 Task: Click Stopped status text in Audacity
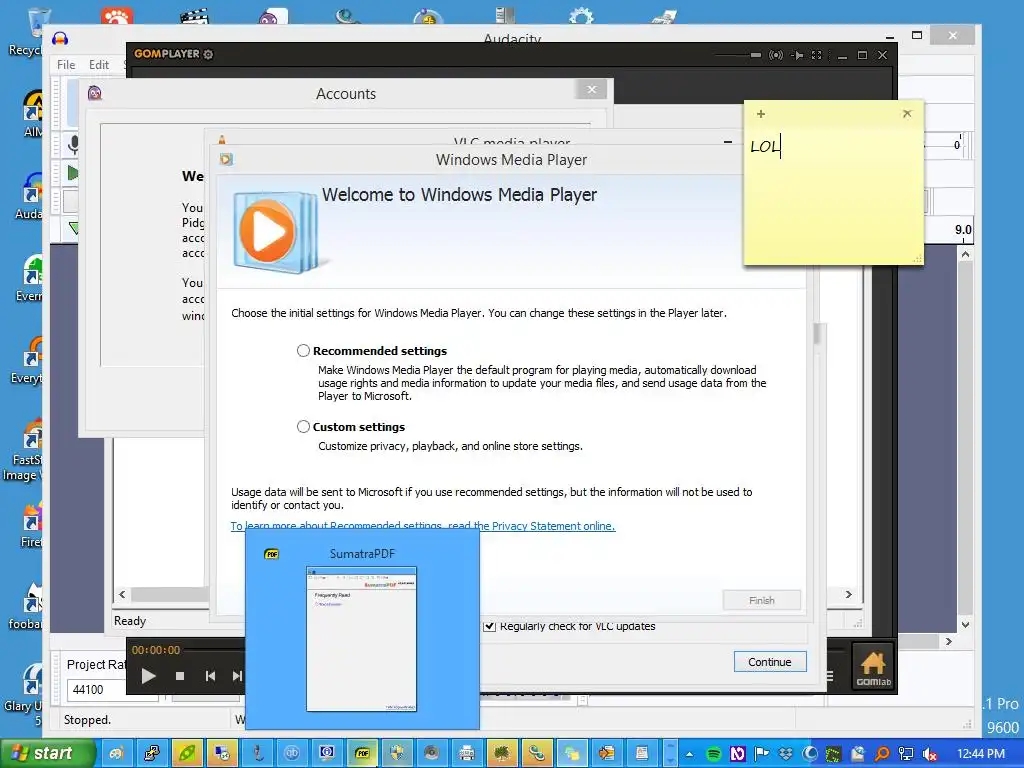click(88, 720)
